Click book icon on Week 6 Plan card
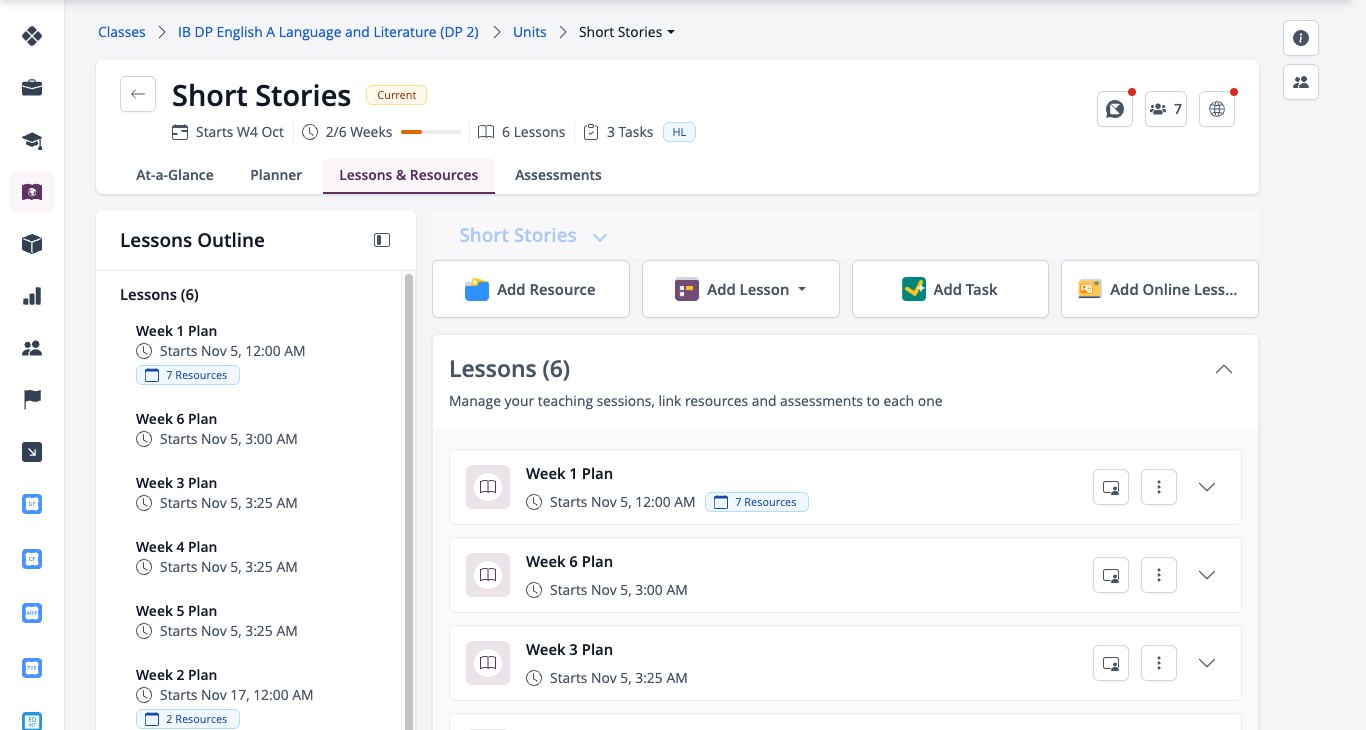 pyautogui.click(x=488, y=575)
